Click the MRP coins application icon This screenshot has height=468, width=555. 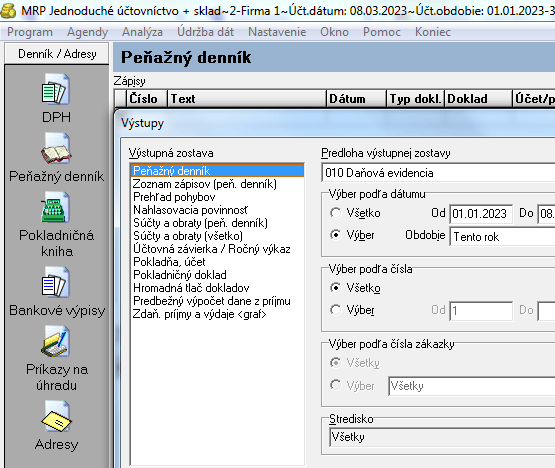click(8, 10)
